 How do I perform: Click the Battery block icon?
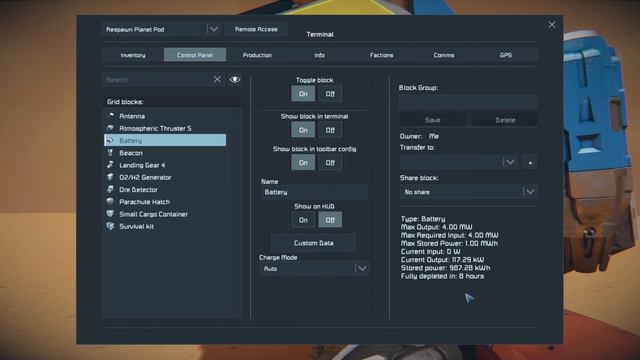(x=111, y=140)
